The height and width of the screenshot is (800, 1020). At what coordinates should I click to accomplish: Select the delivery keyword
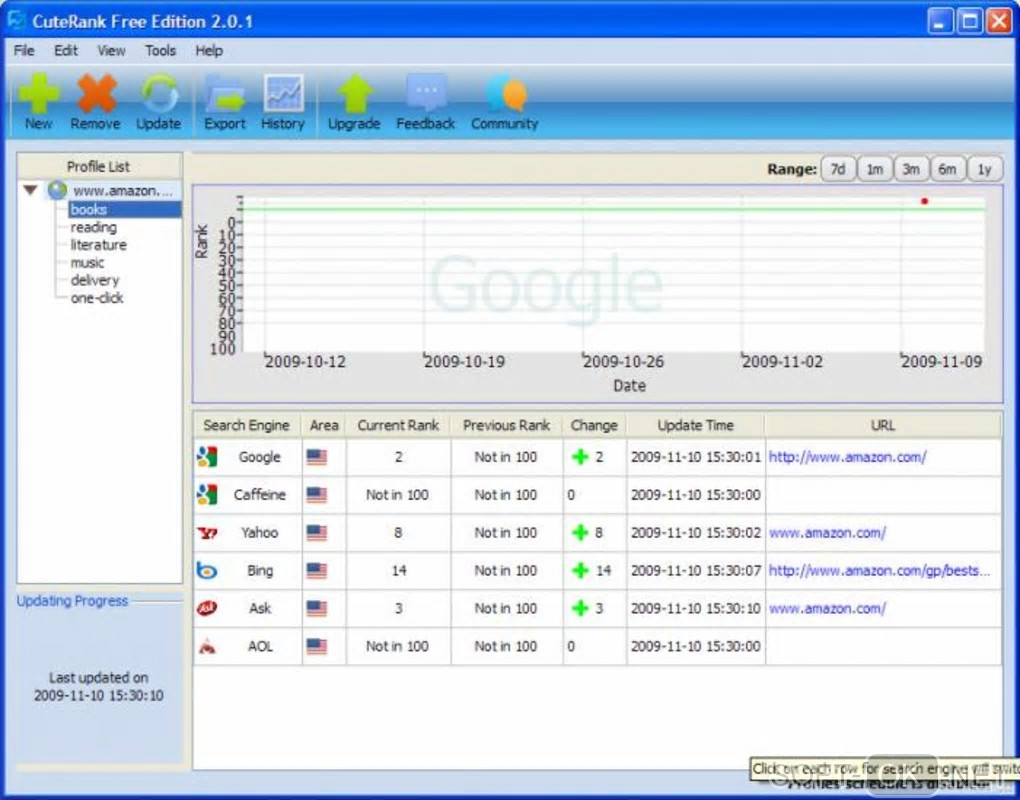point(95,280)
